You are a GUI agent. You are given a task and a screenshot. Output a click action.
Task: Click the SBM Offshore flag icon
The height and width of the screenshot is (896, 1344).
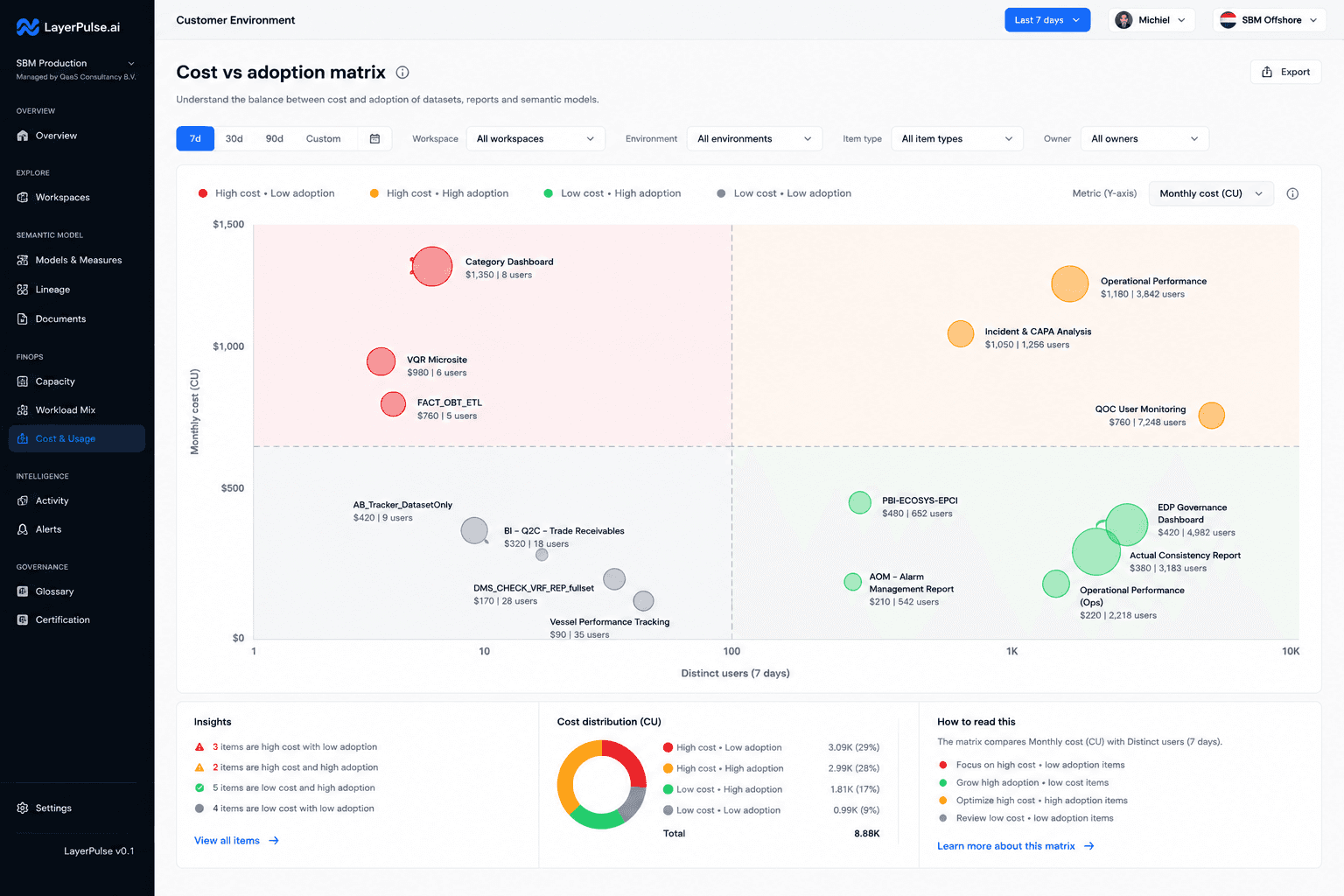1228,20
